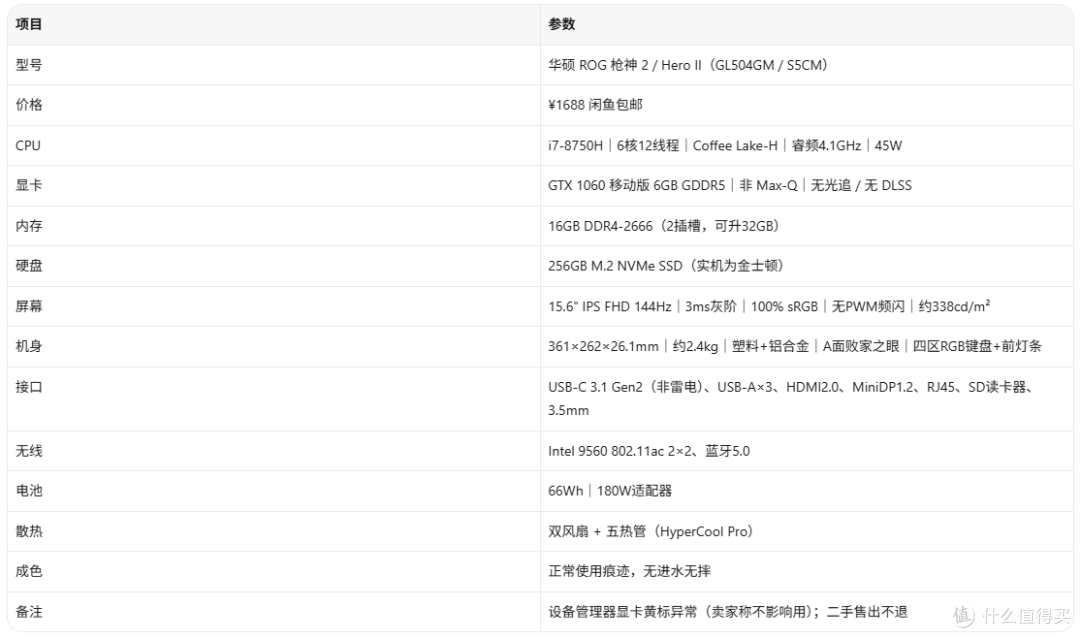Click the 内存 row label
The width and height of the screenshot is (1080, 638).
click(x=29, y=226)
